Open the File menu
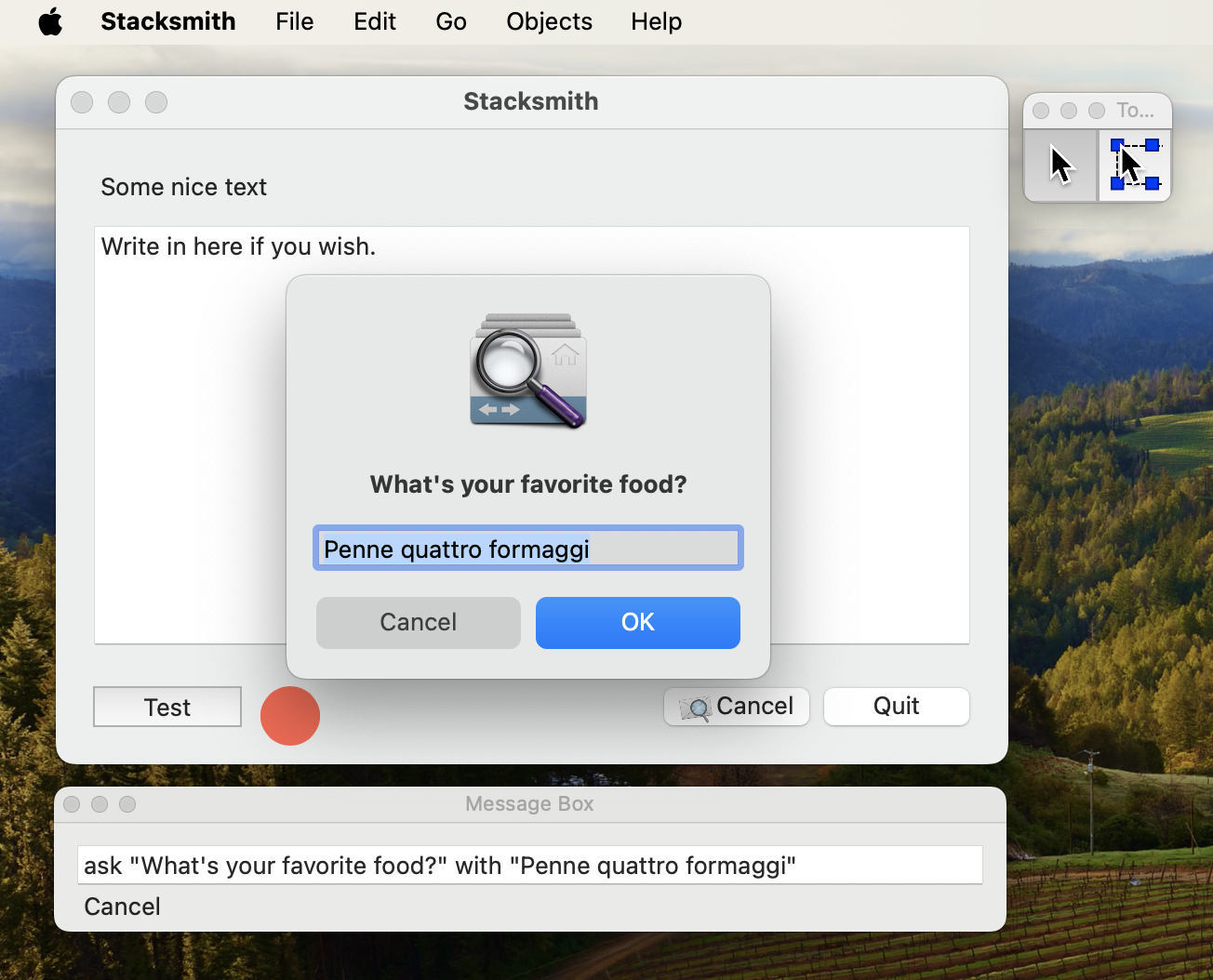The image size is (1213, 980). [295, 21]
